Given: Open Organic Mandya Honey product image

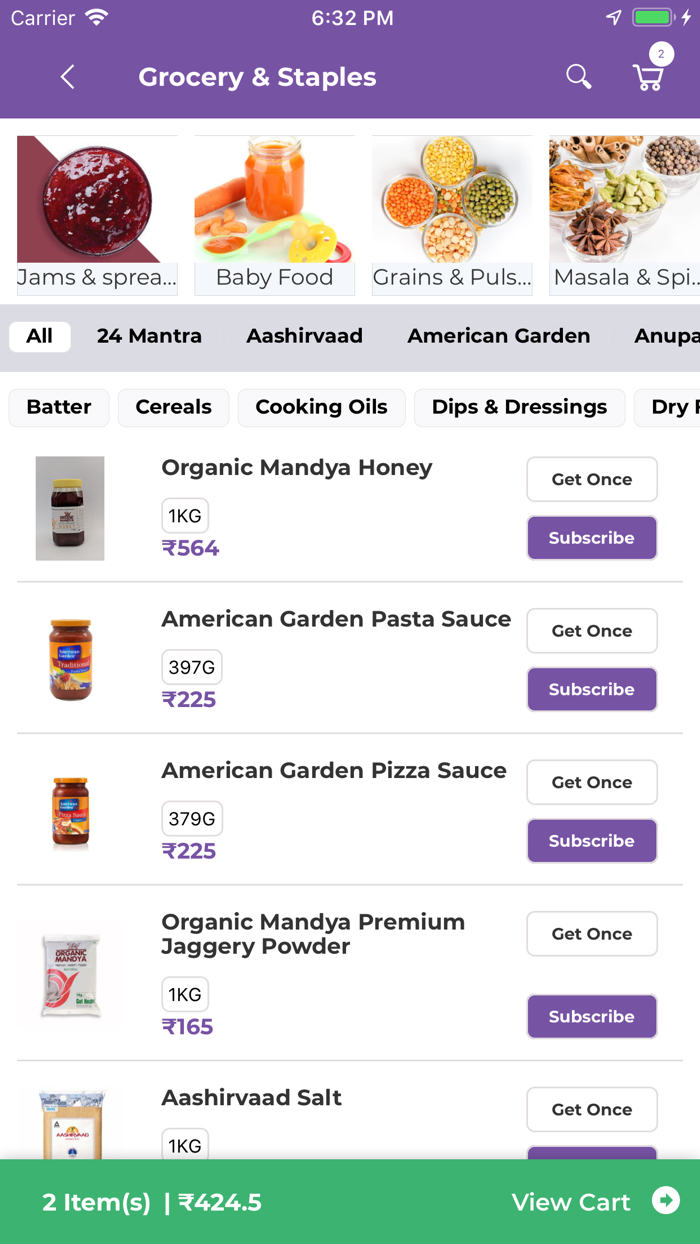Looking at the screenshot, I should tap(70, 508).
